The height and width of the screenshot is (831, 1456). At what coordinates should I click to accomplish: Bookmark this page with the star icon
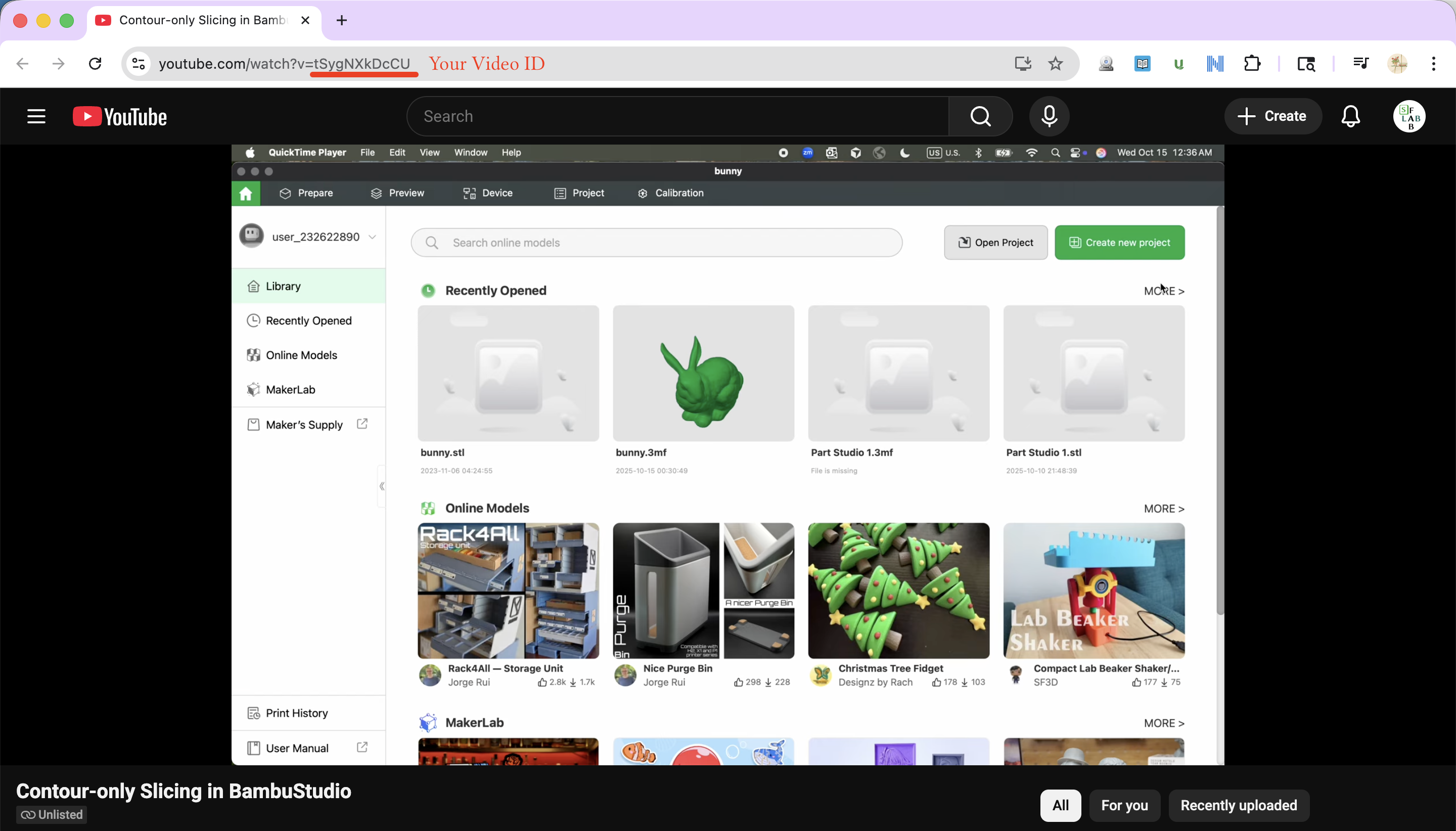1055,63
